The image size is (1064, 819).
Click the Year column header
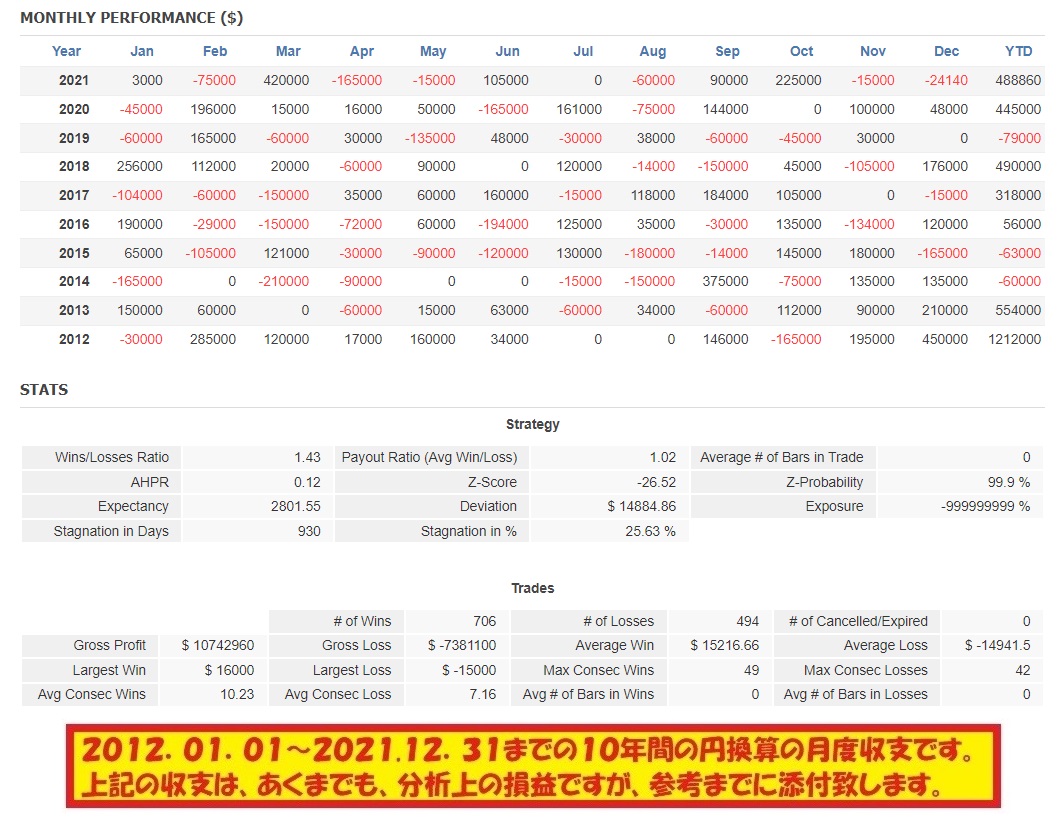pos(66,52)
